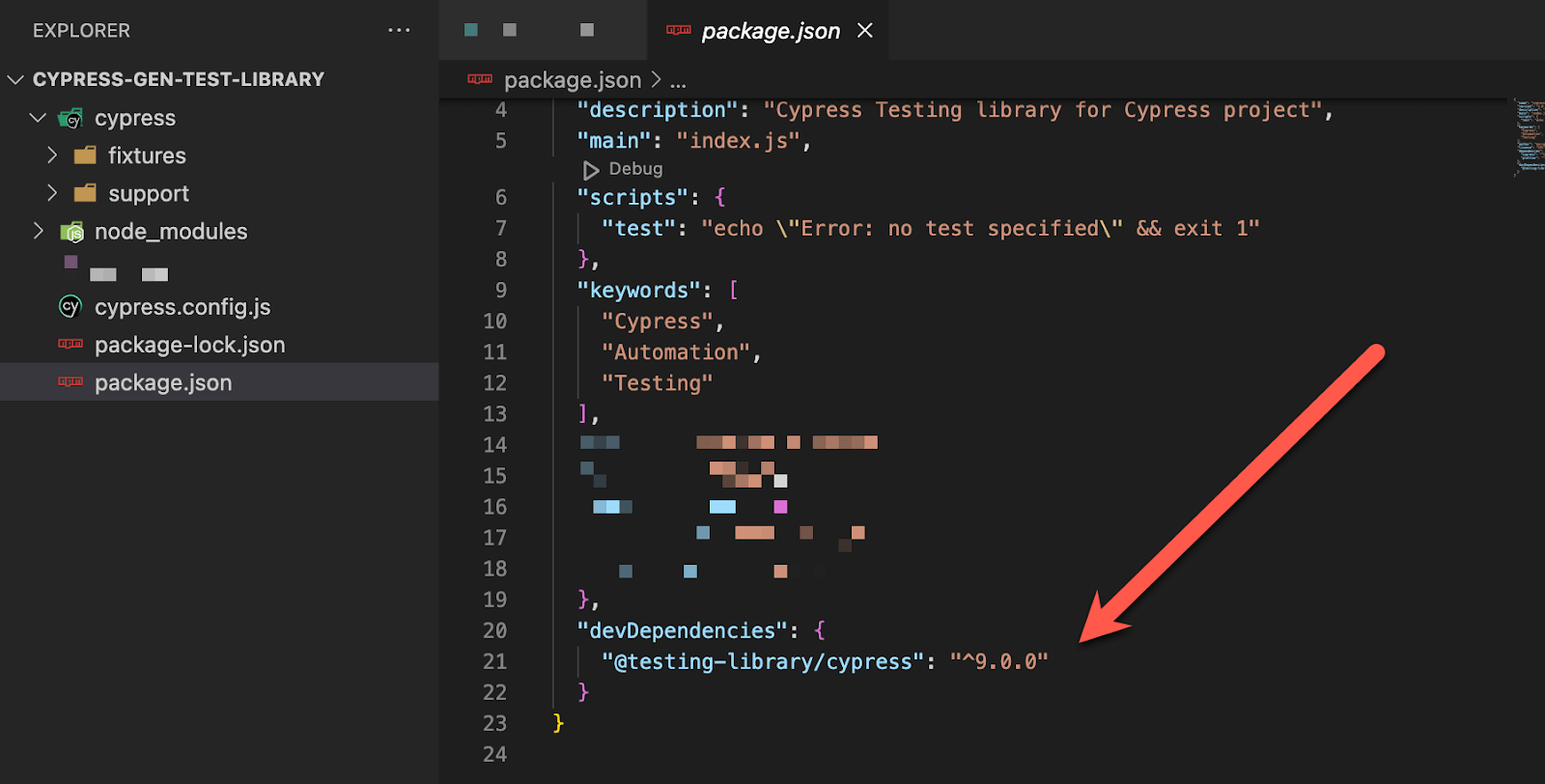Viewport: 1545px width, 784px height.
Task: Click the node_modules folder icon
Action: (71, 232)
